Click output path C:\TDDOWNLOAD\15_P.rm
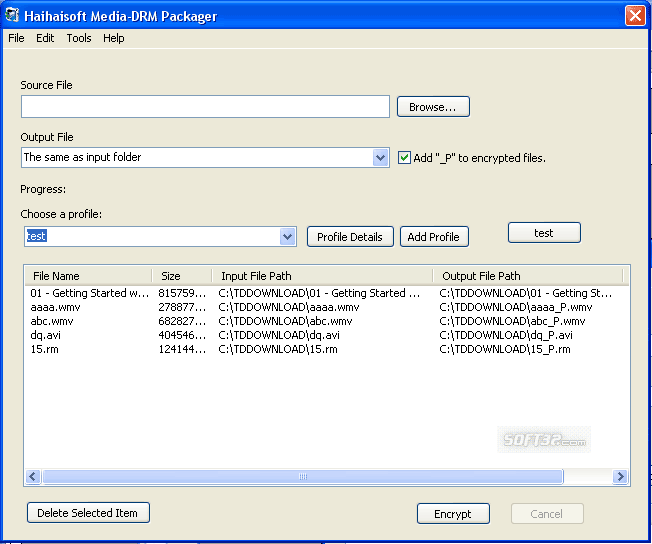 tap(504, 349)
